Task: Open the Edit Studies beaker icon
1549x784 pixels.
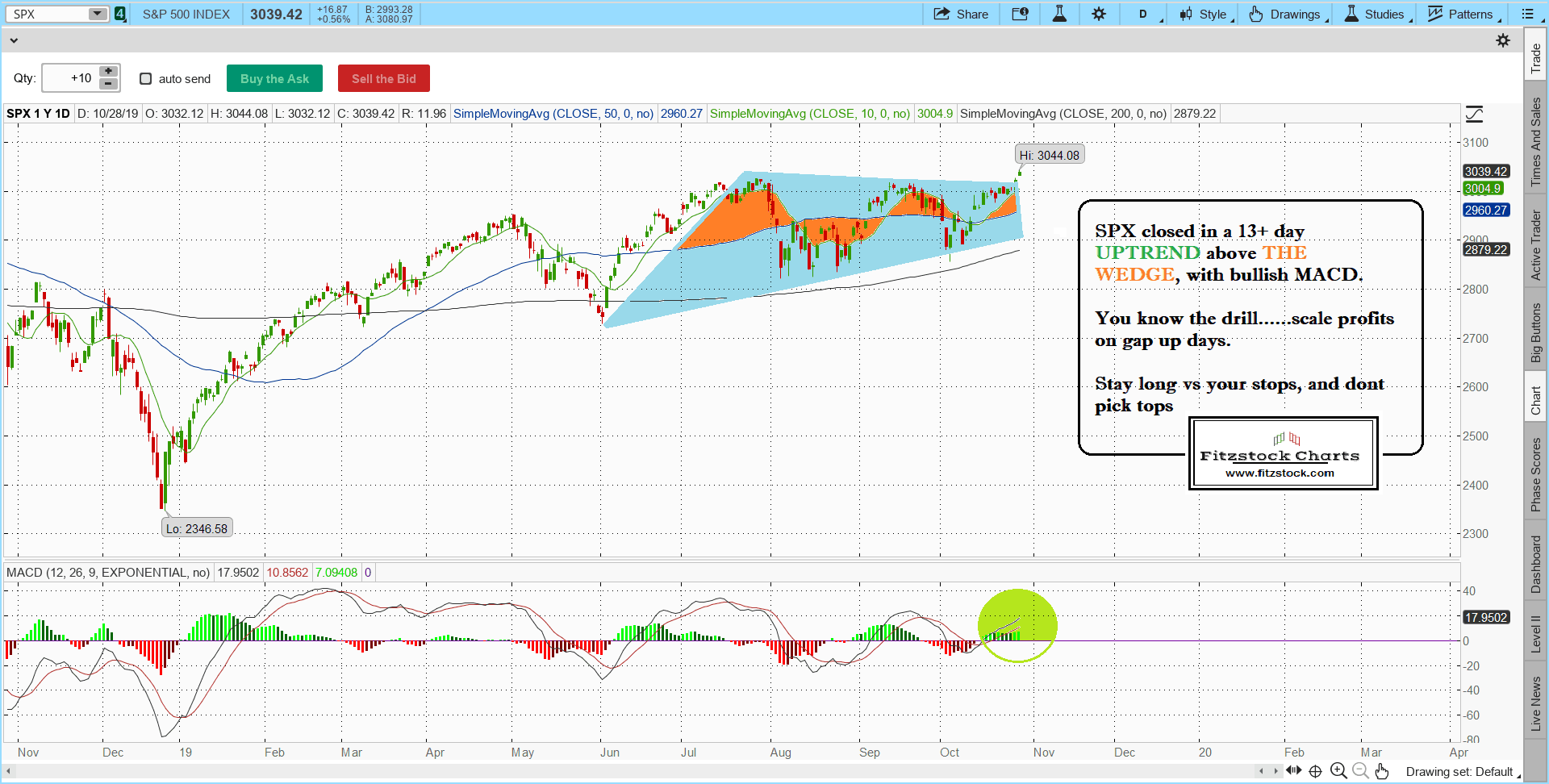Action: point(1059,14)
